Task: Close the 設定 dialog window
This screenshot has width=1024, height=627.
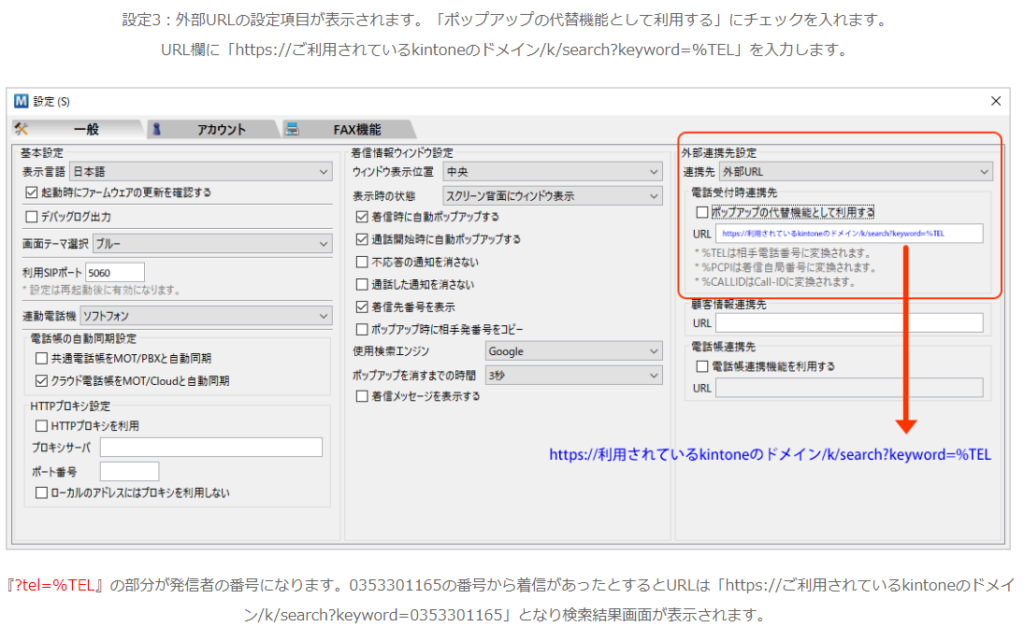Action: click(x=995, y=101)
